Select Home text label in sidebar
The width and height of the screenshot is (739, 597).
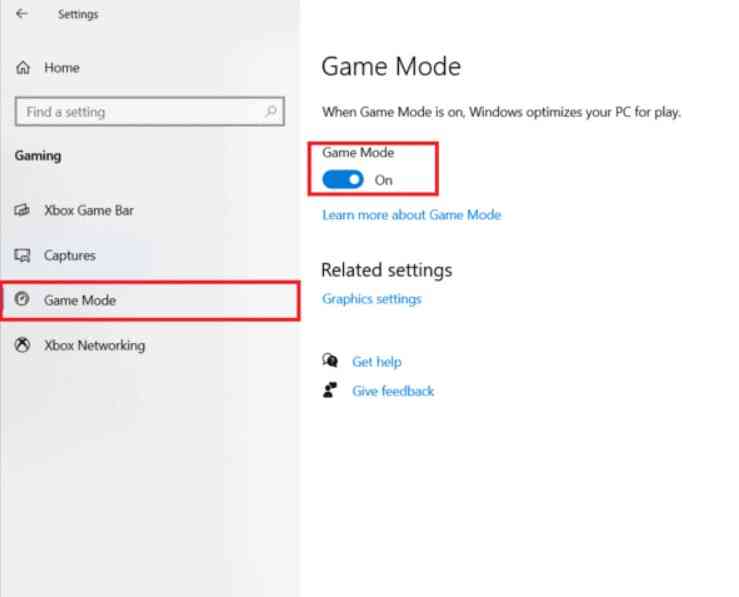coord(61,68)
